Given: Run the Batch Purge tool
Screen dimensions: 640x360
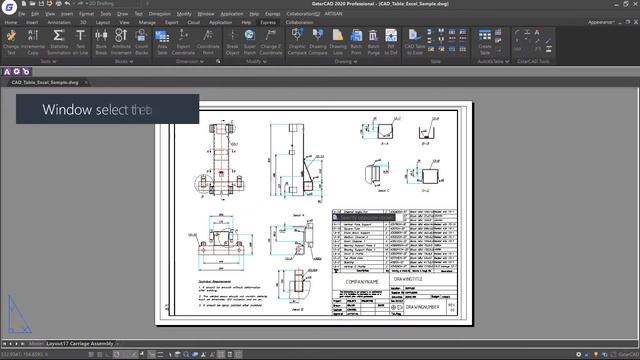Looking at the screenshot, I should (373, 42).
